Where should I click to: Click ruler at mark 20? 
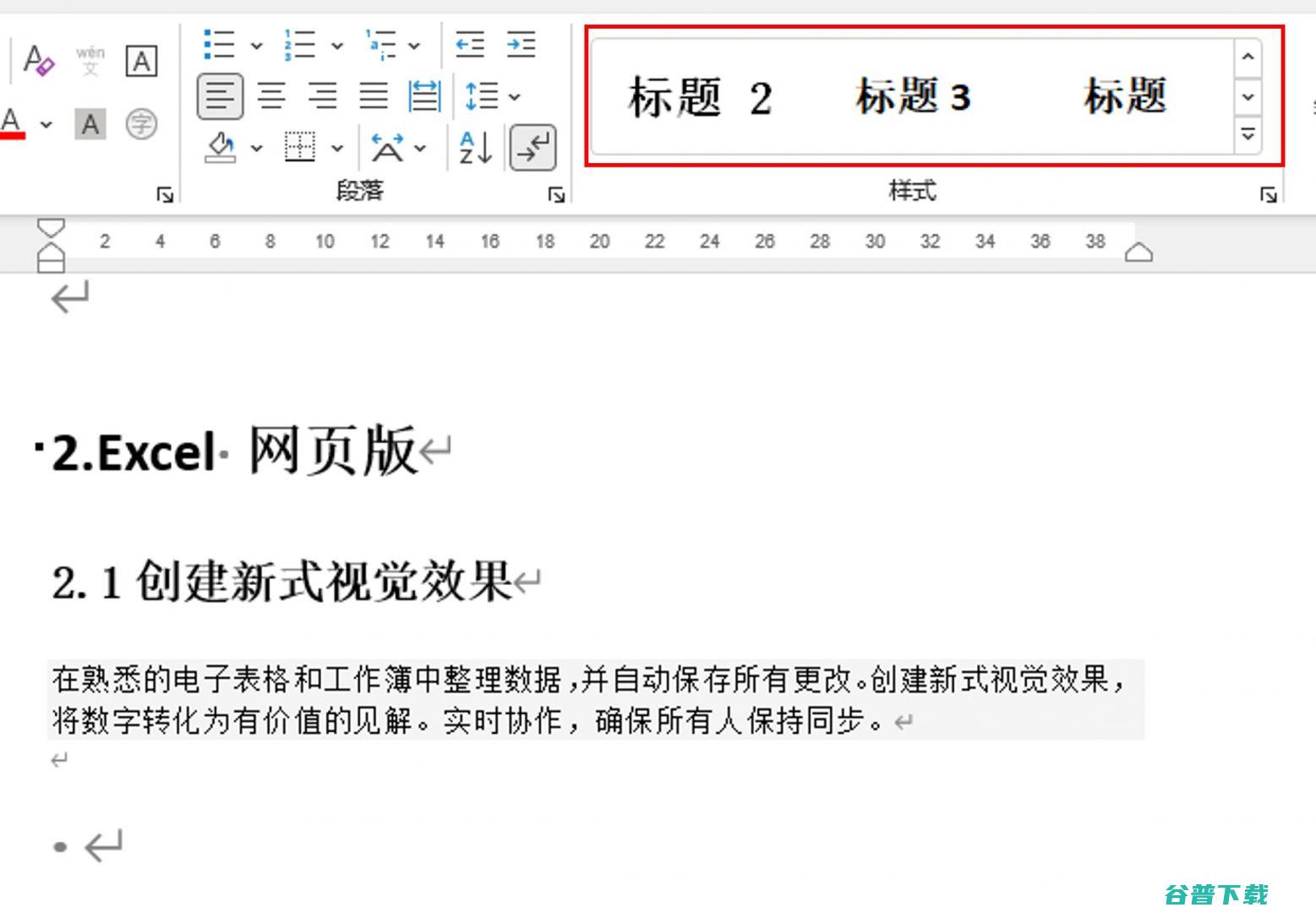pyautogui.click(x=599, y=242)
